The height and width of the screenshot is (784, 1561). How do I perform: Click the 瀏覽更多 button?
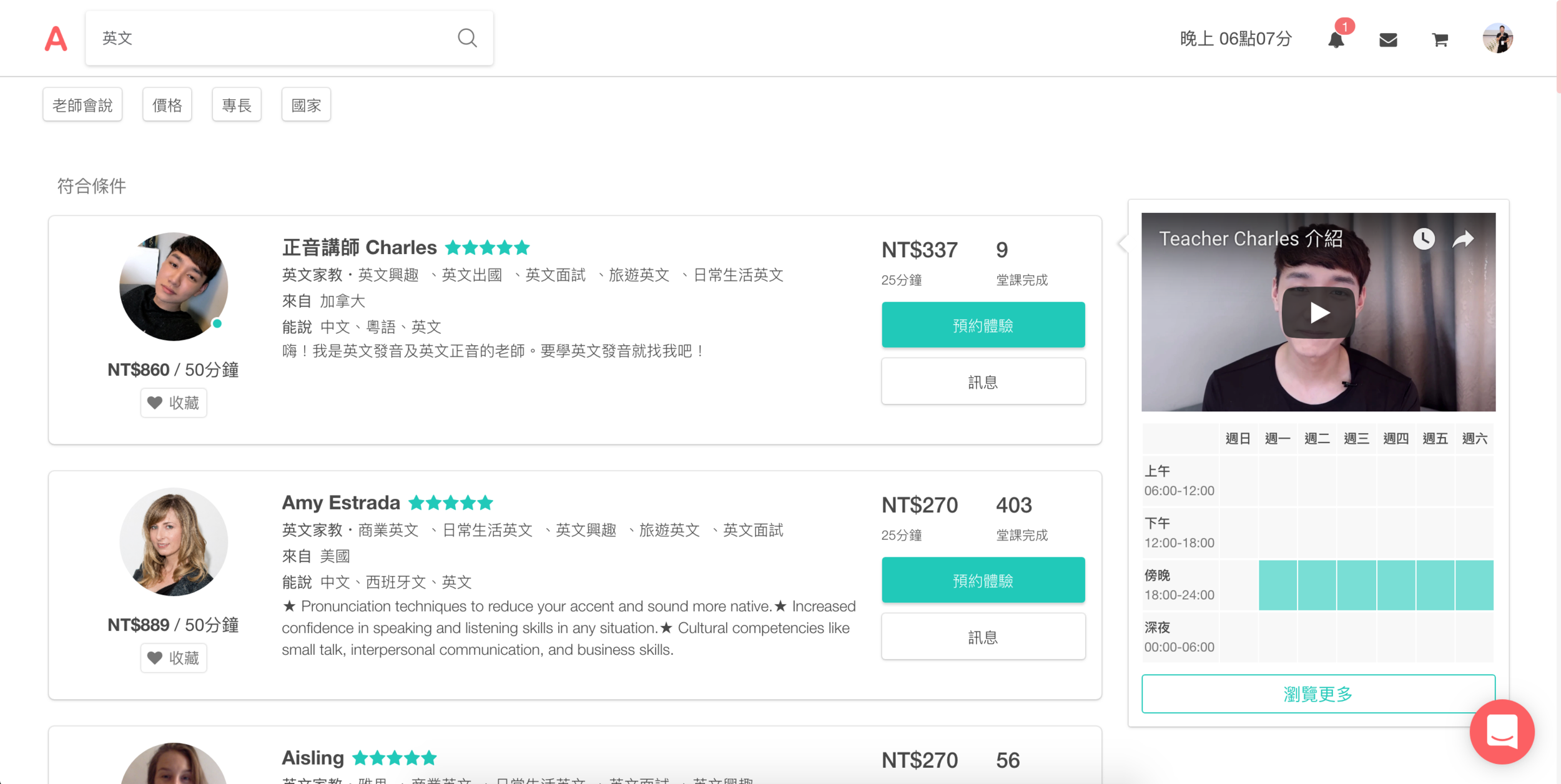(x=1318, y=693)
